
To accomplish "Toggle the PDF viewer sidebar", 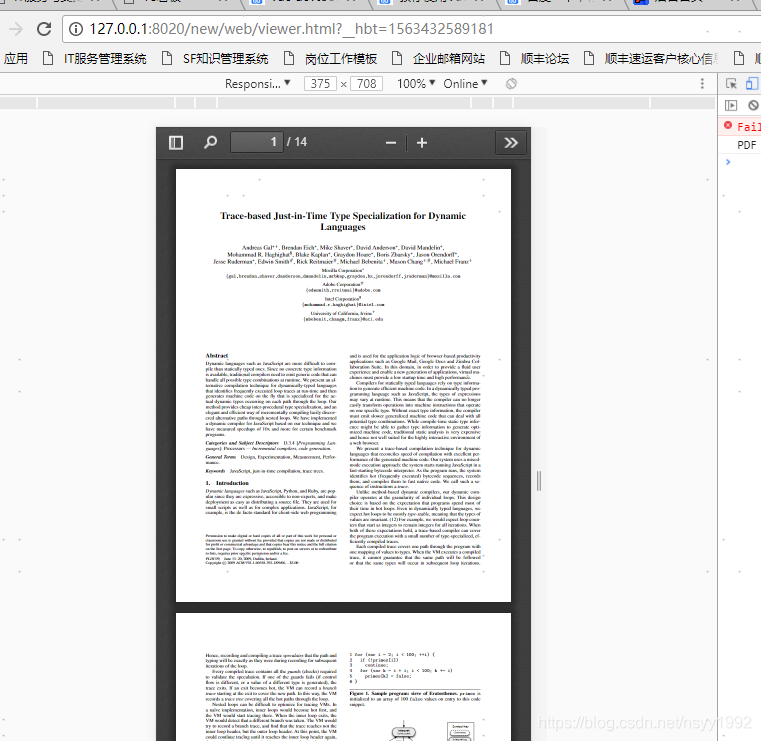I will pos(176,143).
